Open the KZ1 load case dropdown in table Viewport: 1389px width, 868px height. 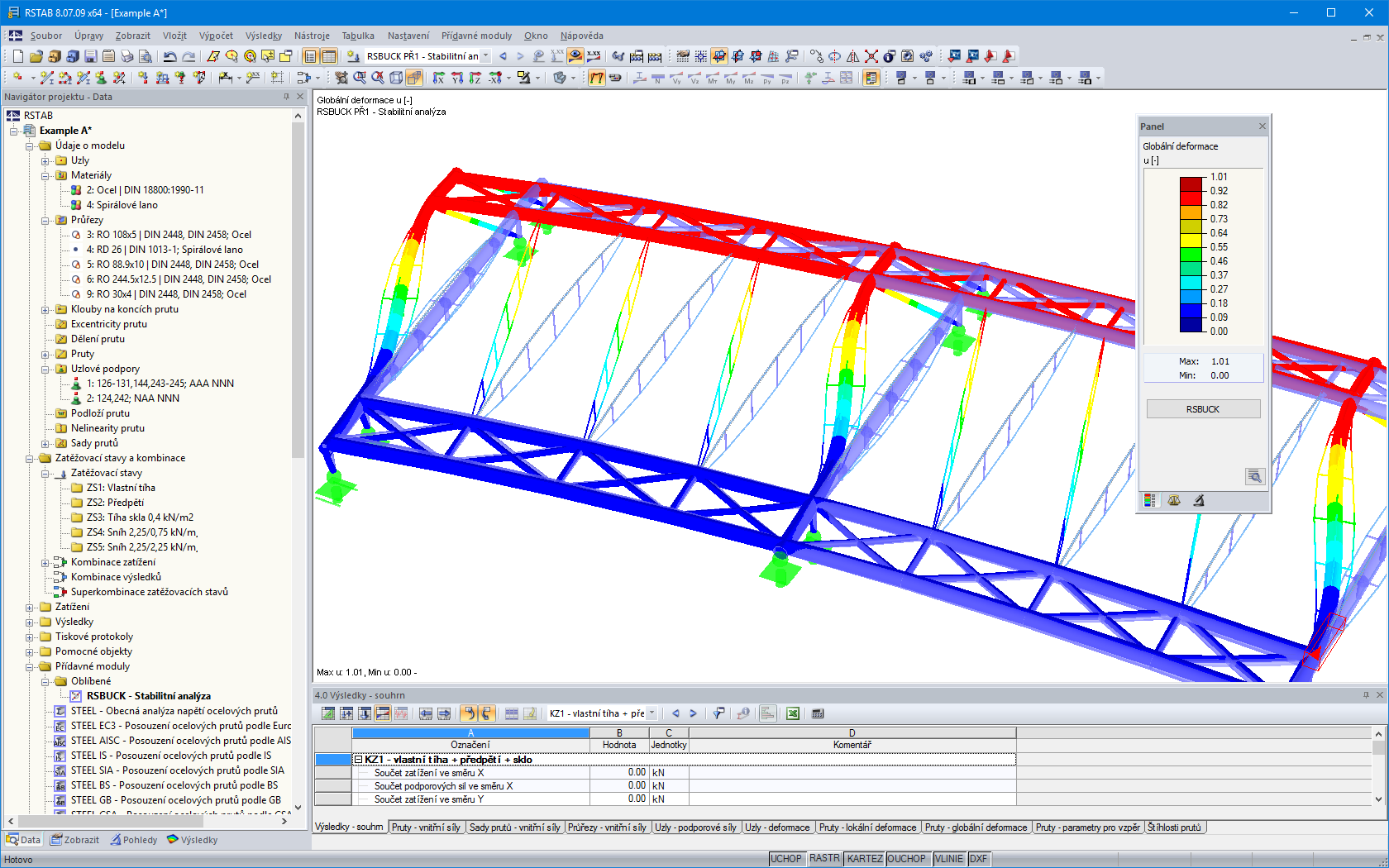click(652, 713)
